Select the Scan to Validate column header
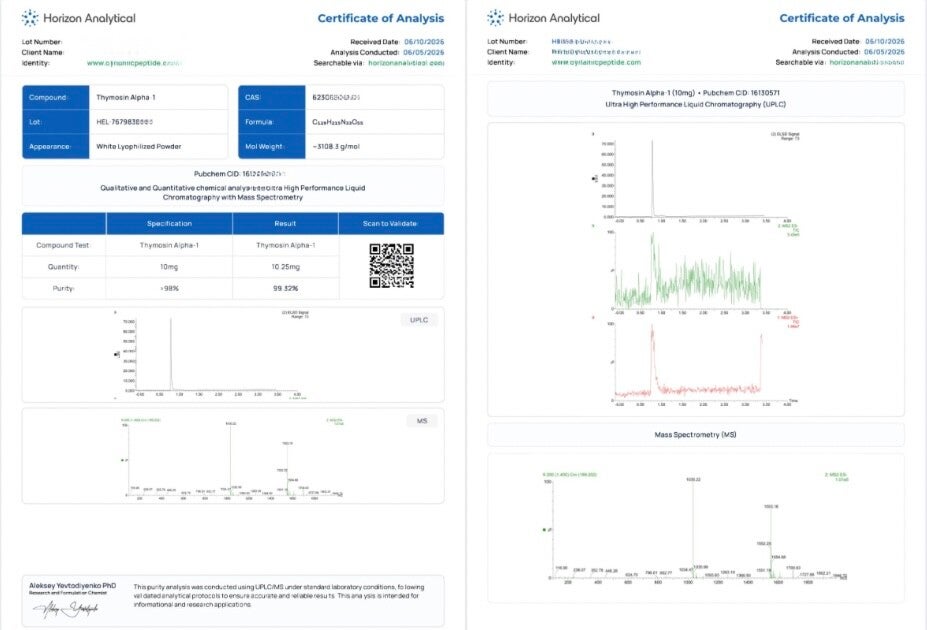 tap(391, 223)
